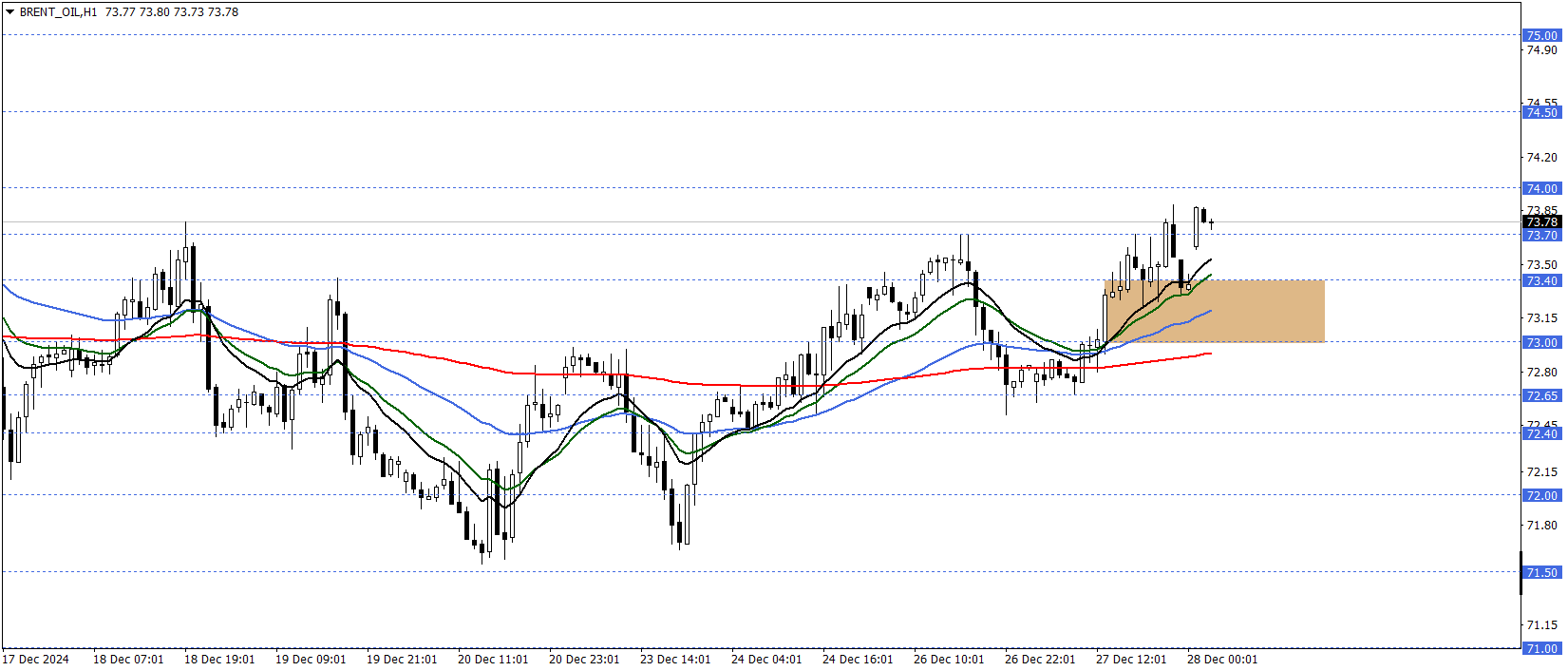Click the 74.20 price scale value

pyautogui.click(x=1541, y=157)
